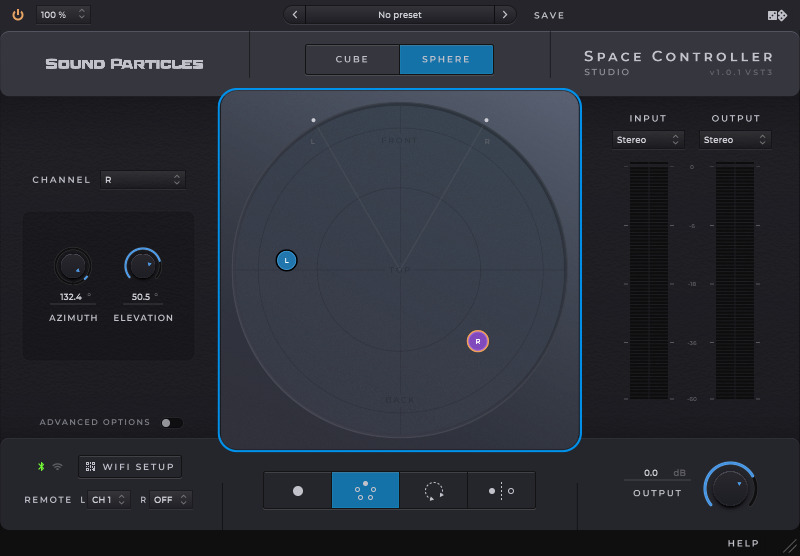
Task: Open the 100 % zoom scale stepper
Action: click(x=63, y=15)
